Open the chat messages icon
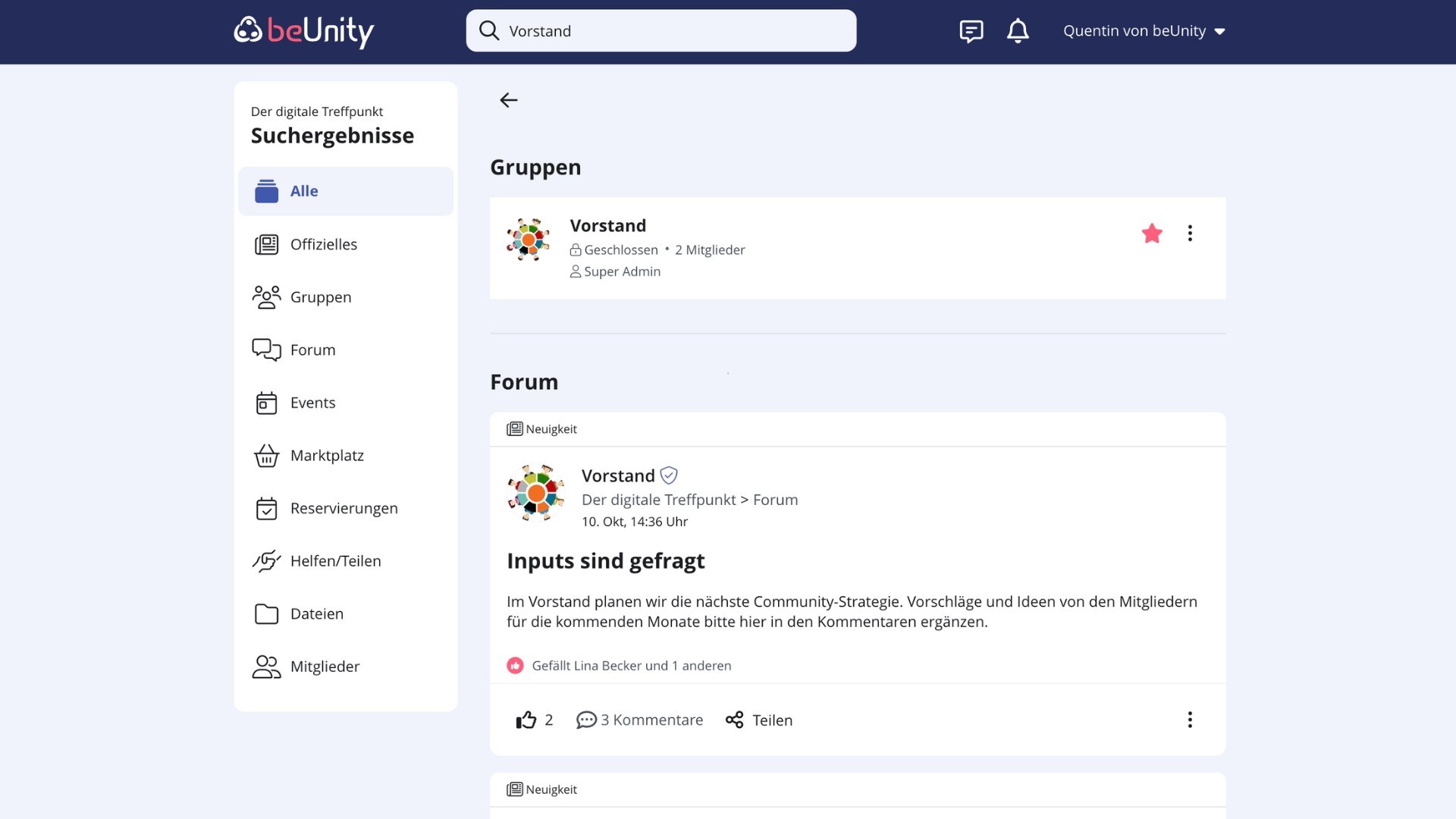Screen dimensions: 1456x819 pos(971,30)
